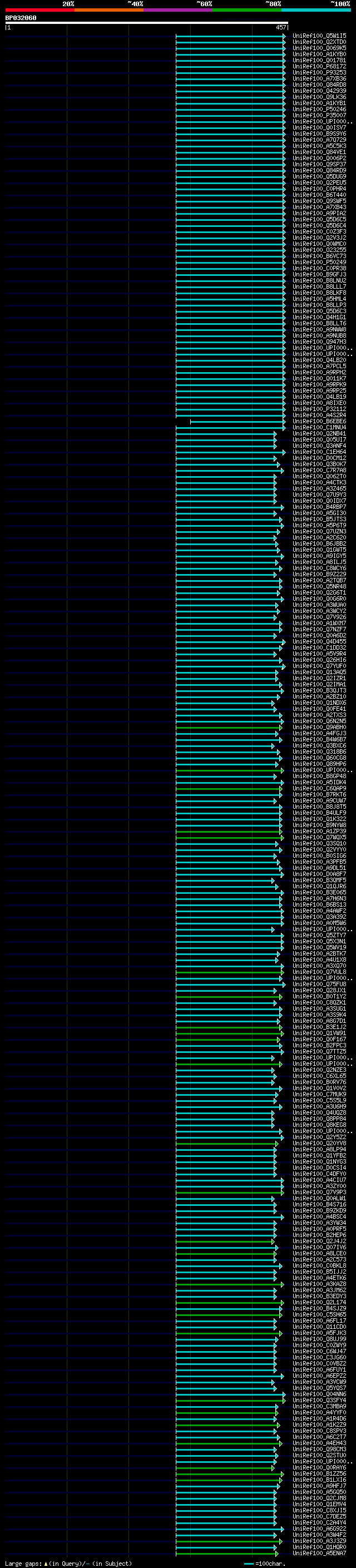Select hit label UniRef100_Q011K7

click(x=319, y=379)
